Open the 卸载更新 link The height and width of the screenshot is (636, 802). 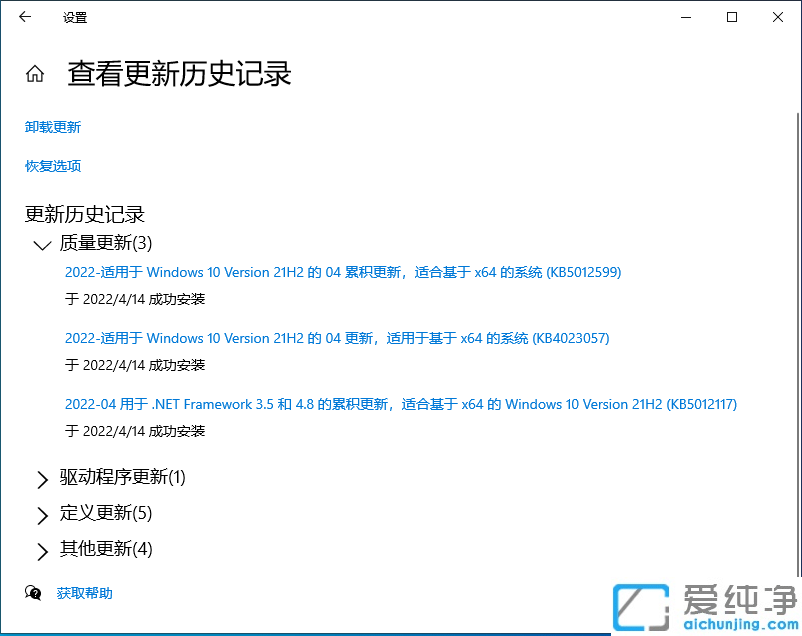click(52, 127)
